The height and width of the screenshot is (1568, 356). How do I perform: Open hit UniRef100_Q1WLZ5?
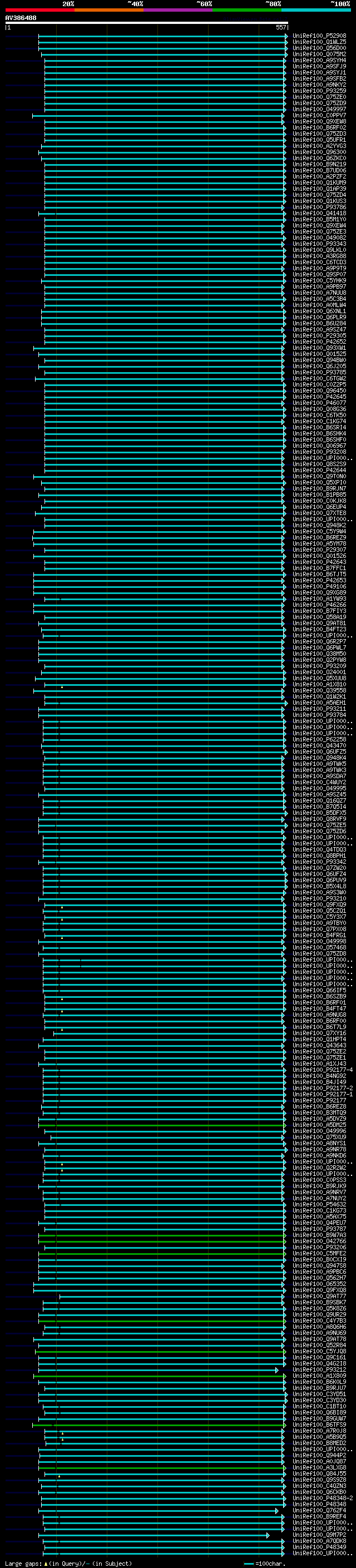tap(319, 42)
